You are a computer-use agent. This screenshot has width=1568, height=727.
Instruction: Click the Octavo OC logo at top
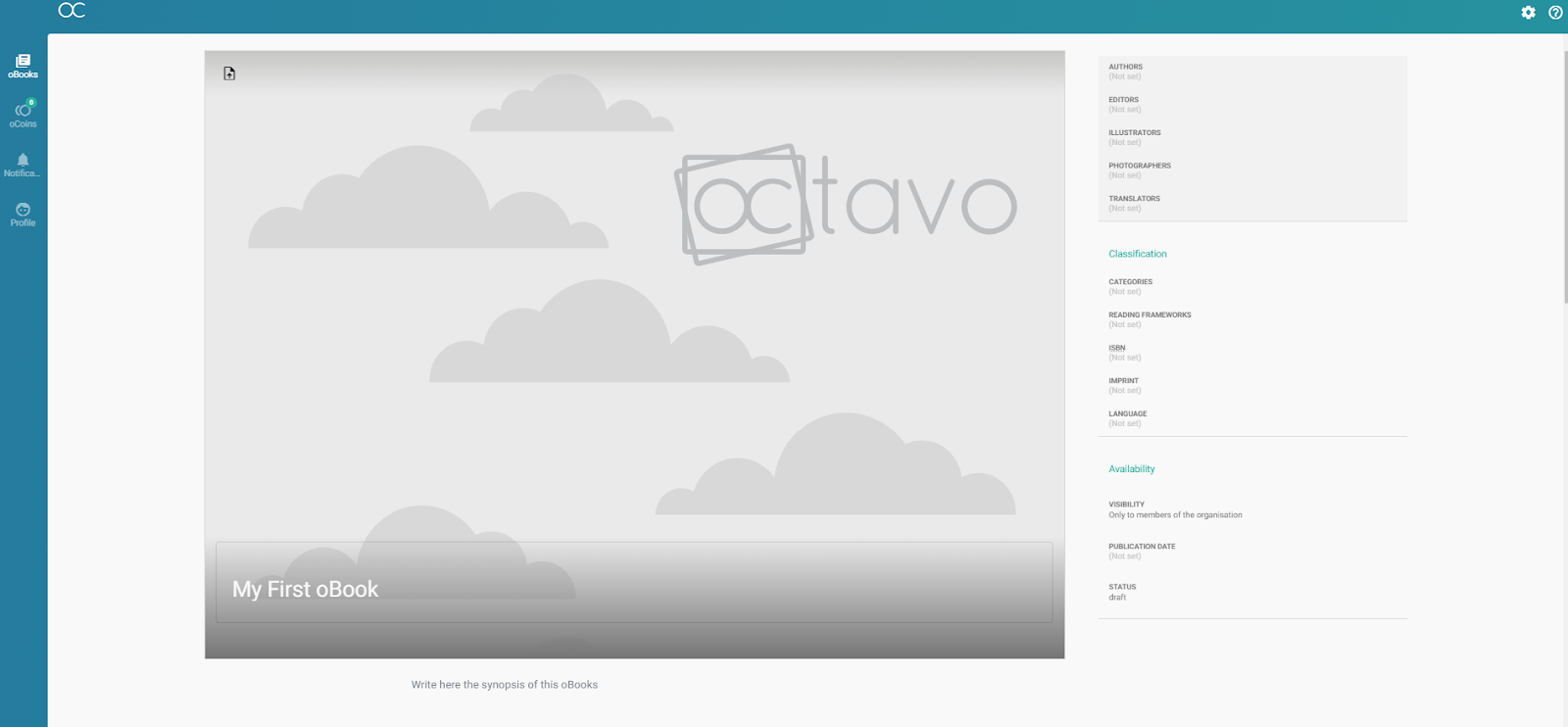pos(73,11)
